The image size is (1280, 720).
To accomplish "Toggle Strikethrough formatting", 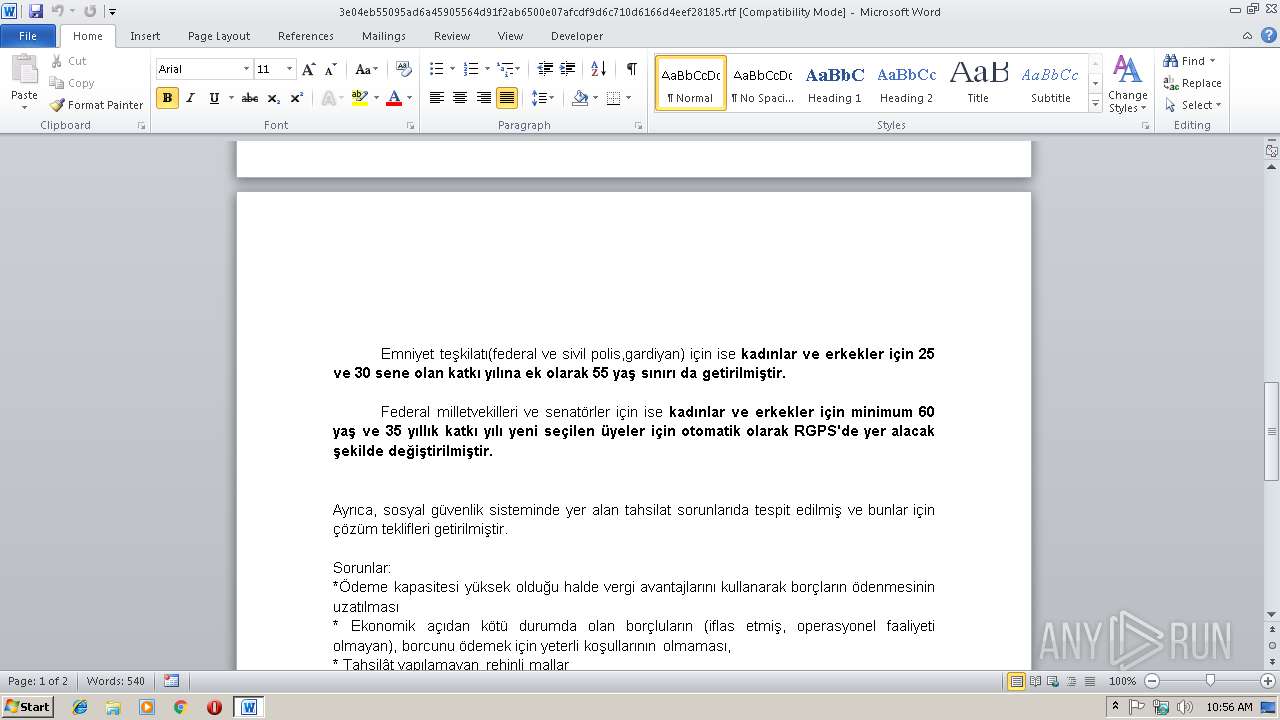I will click(x=250, y=98).
